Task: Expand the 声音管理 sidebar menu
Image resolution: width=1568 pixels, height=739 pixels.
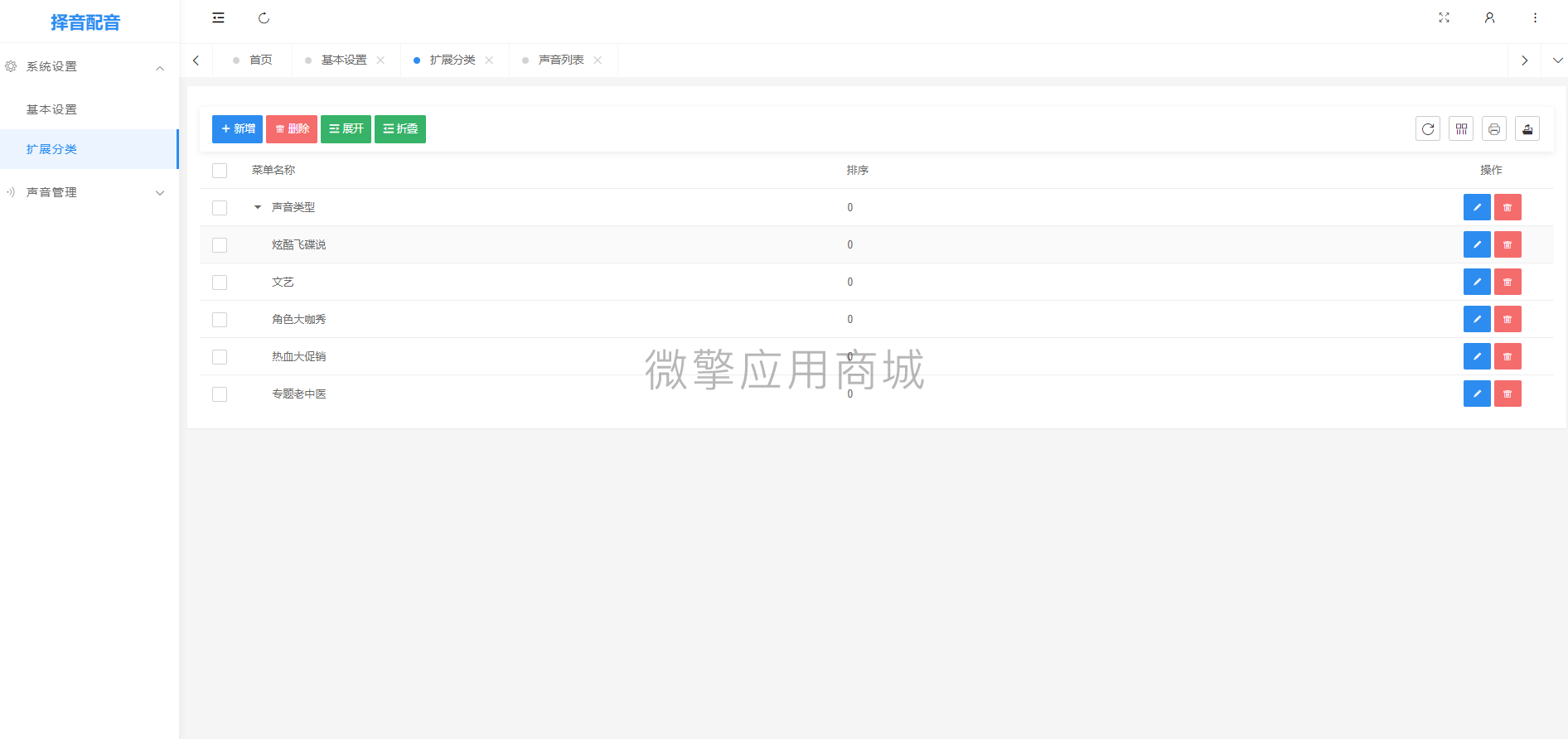Action: [89, 192]
